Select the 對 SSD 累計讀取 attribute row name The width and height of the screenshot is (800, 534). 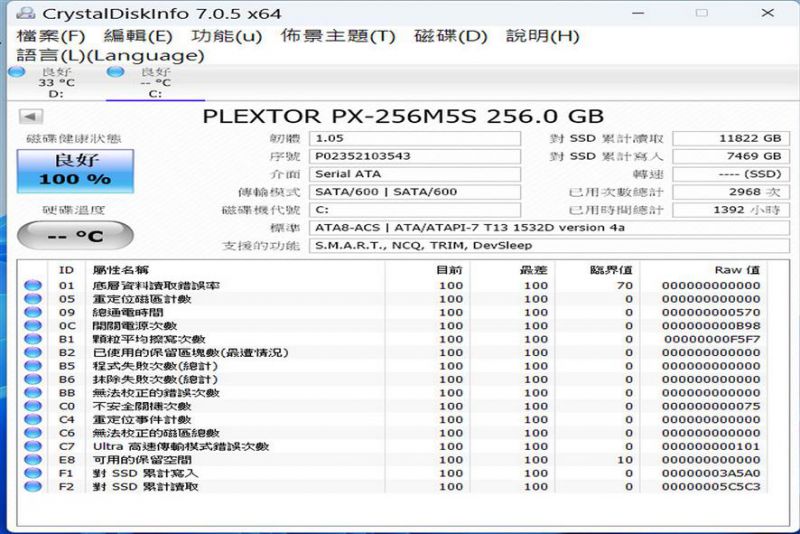(145, 487)
